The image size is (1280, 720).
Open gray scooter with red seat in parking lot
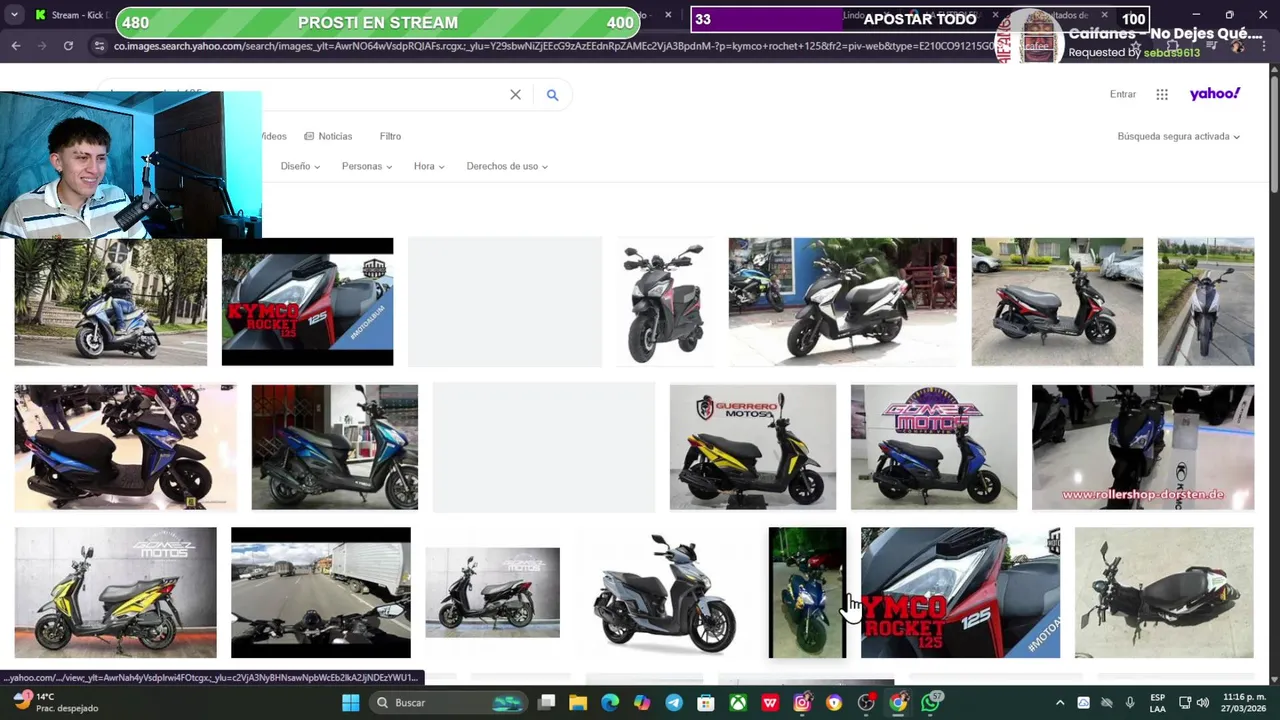pos(1057,302)
